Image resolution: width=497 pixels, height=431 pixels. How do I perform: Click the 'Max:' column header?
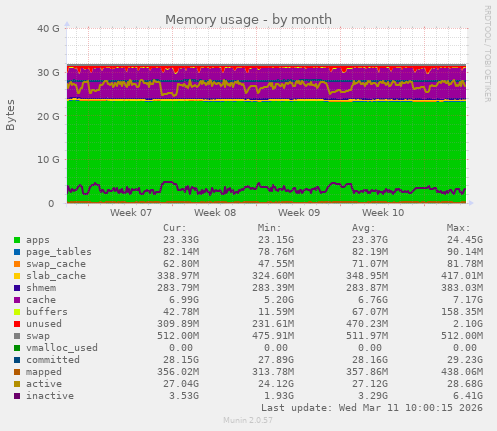458,228
